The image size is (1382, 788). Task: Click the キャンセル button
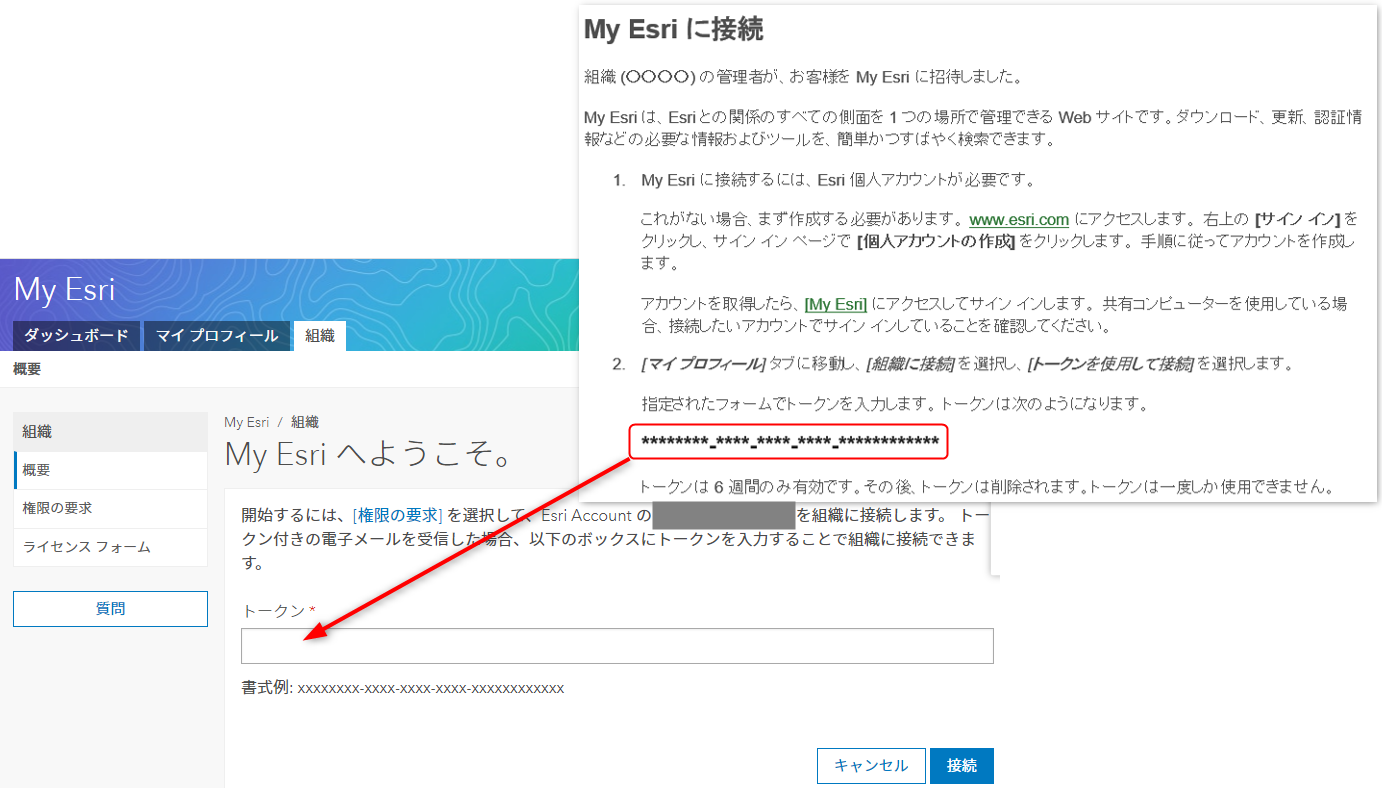871,766
